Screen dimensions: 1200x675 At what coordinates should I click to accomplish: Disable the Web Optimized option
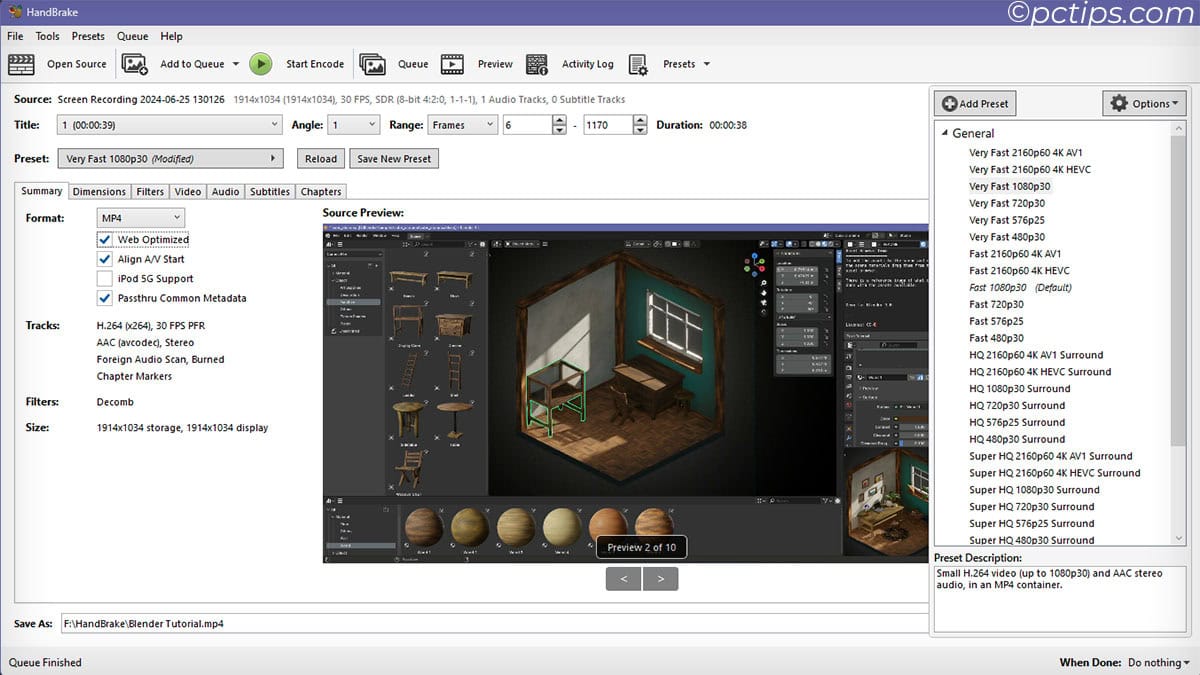[x=105, y=239]
